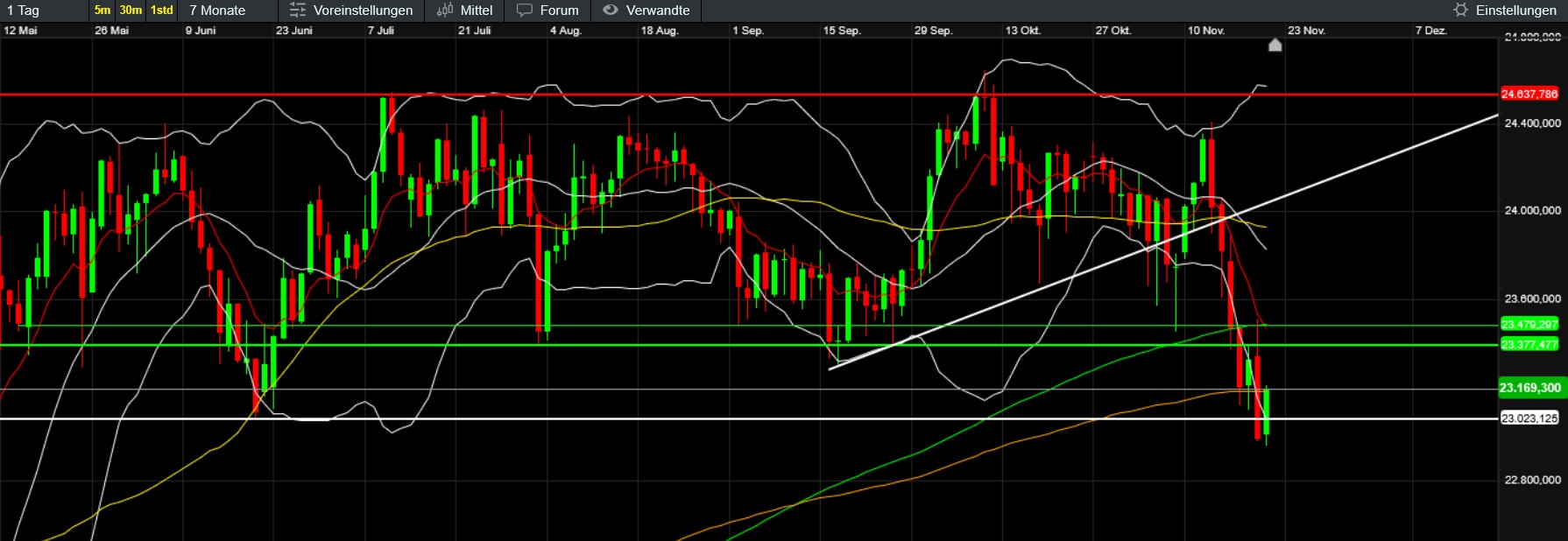
Task: Click the house-shaped marker below the date axis
Action: pyautogui.click(x=1275, y=45)
